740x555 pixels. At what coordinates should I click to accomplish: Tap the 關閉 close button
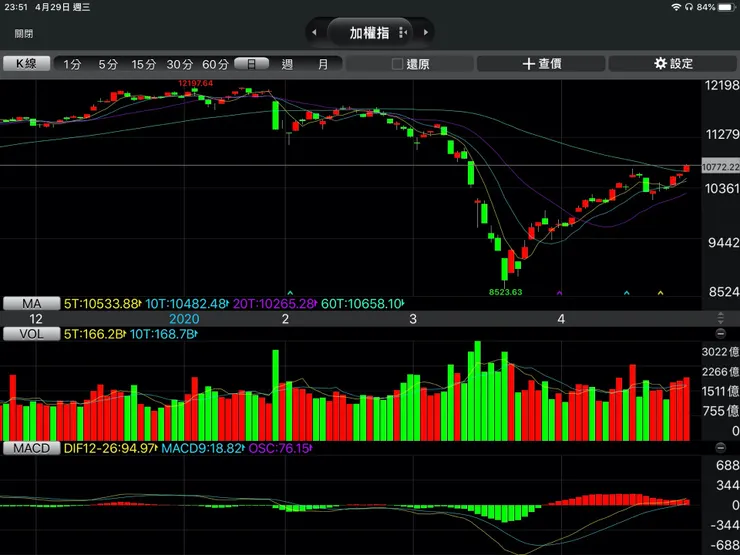24,34
